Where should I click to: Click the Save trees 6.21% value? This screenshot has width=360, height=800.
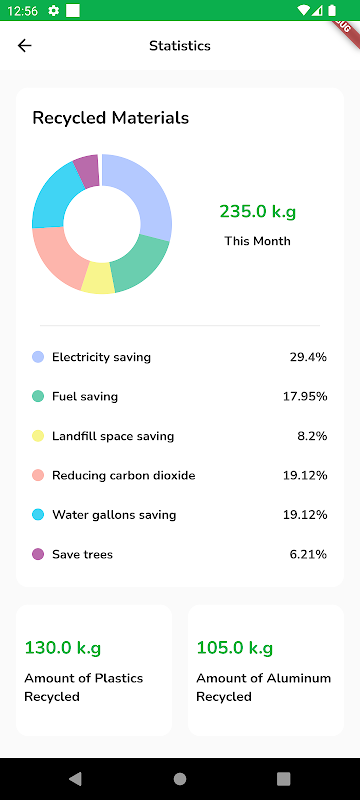308,554
